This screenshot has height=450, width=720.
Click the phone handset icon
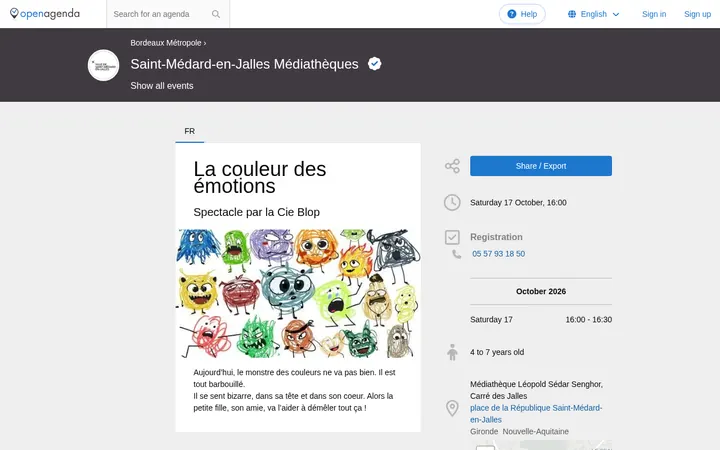click(x=456, y=254)
